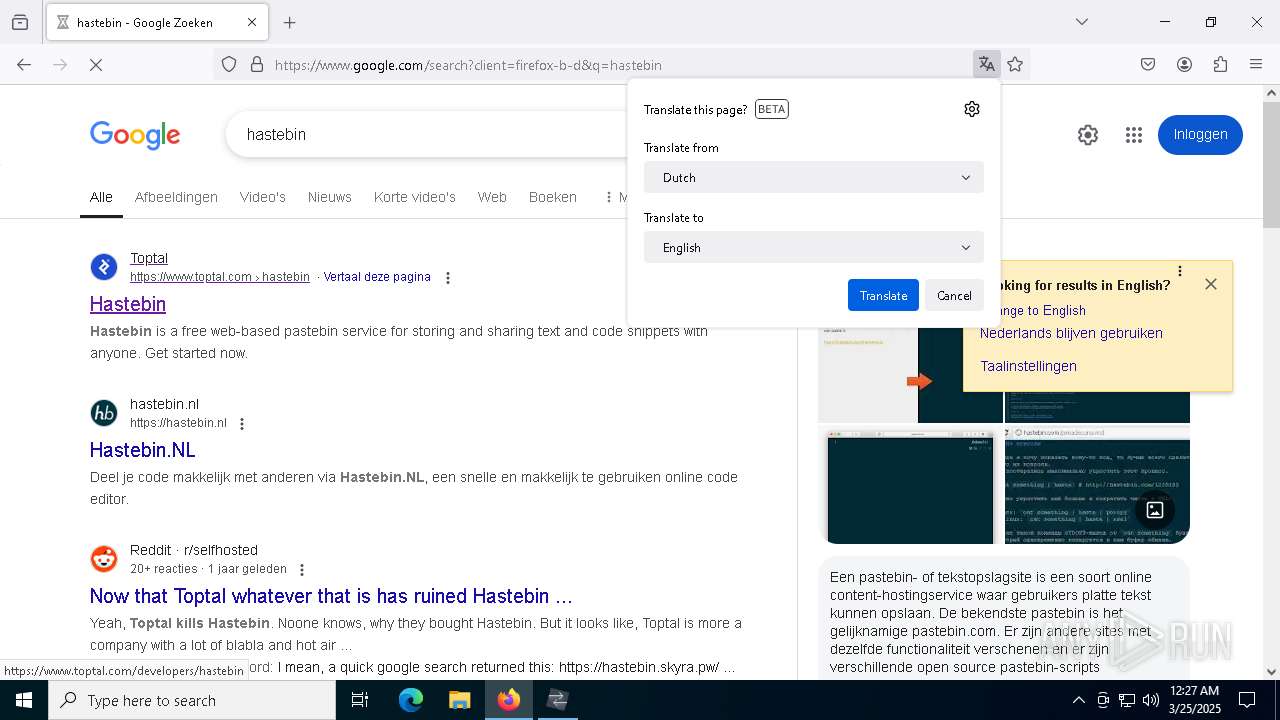Viewport: 1280px width, 720px height.
Task: Switch to Korte video's tab
Action: pos(415,197)
